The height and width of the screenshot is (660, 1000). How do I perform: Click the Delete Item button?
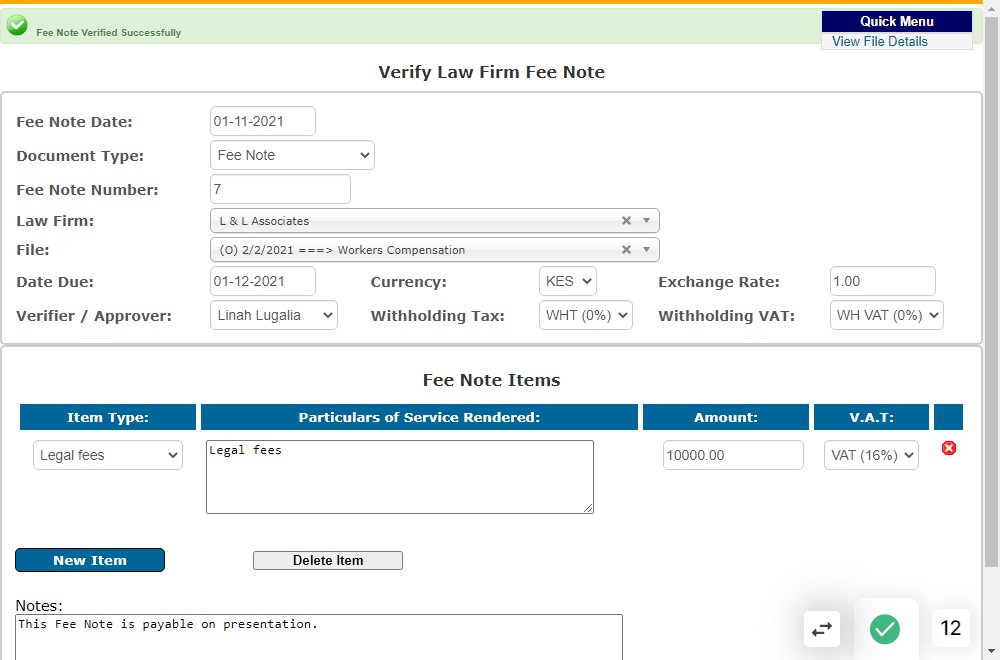(x=328, y=561)
